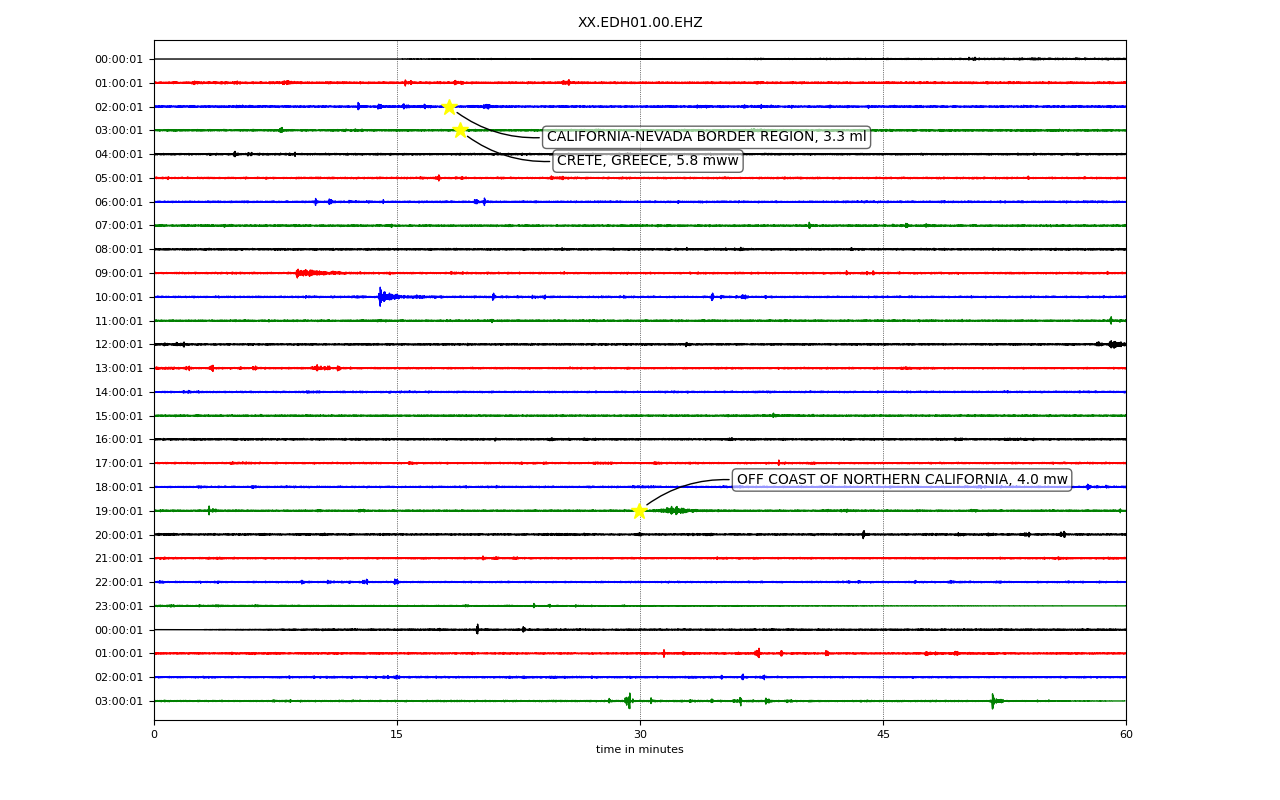Viewport: 1280px width, 800px height.
Task: Click the 30 tick on the x-axis
Action: coord(640,735)
